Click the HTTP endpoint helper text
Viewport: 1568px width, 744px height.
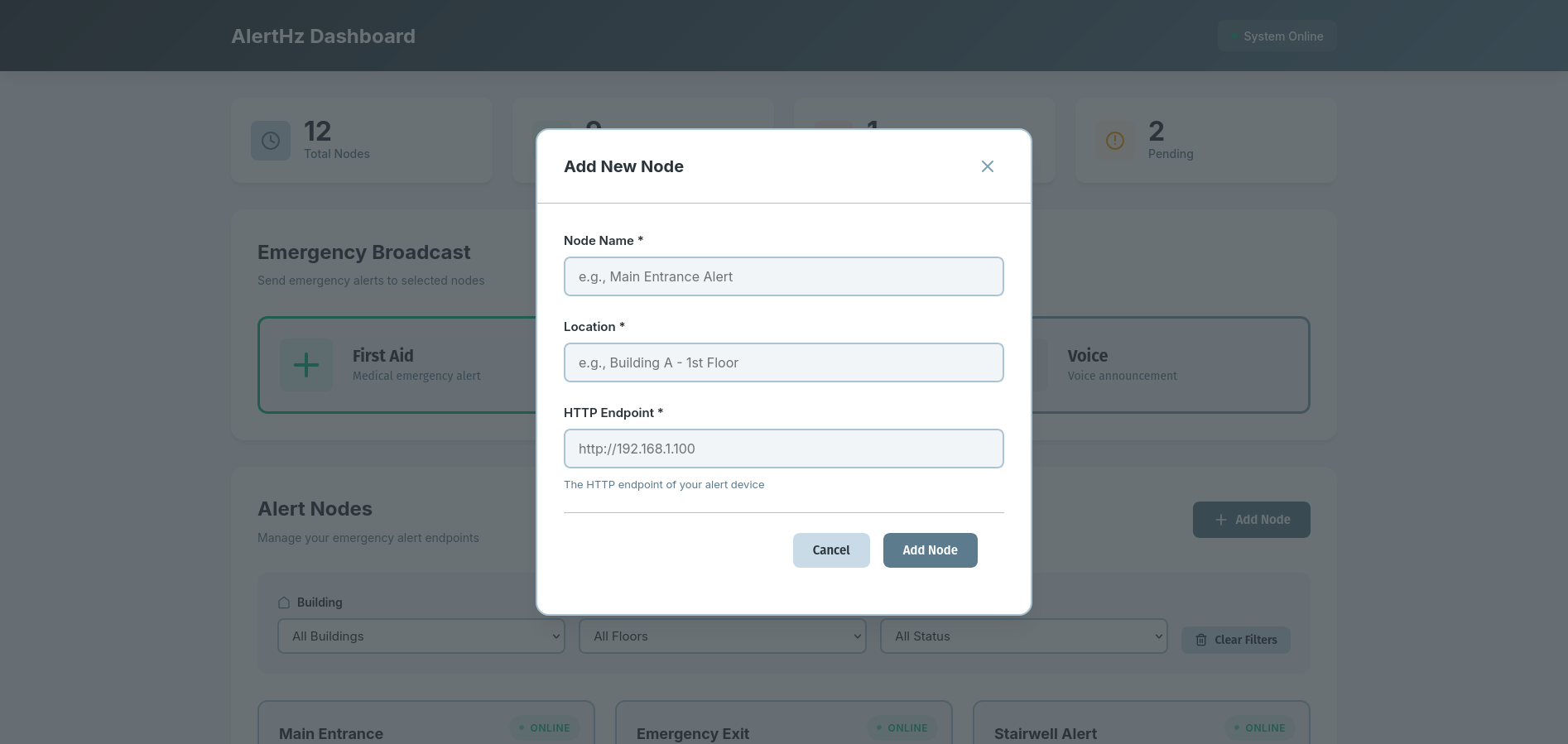pos(664,485)
